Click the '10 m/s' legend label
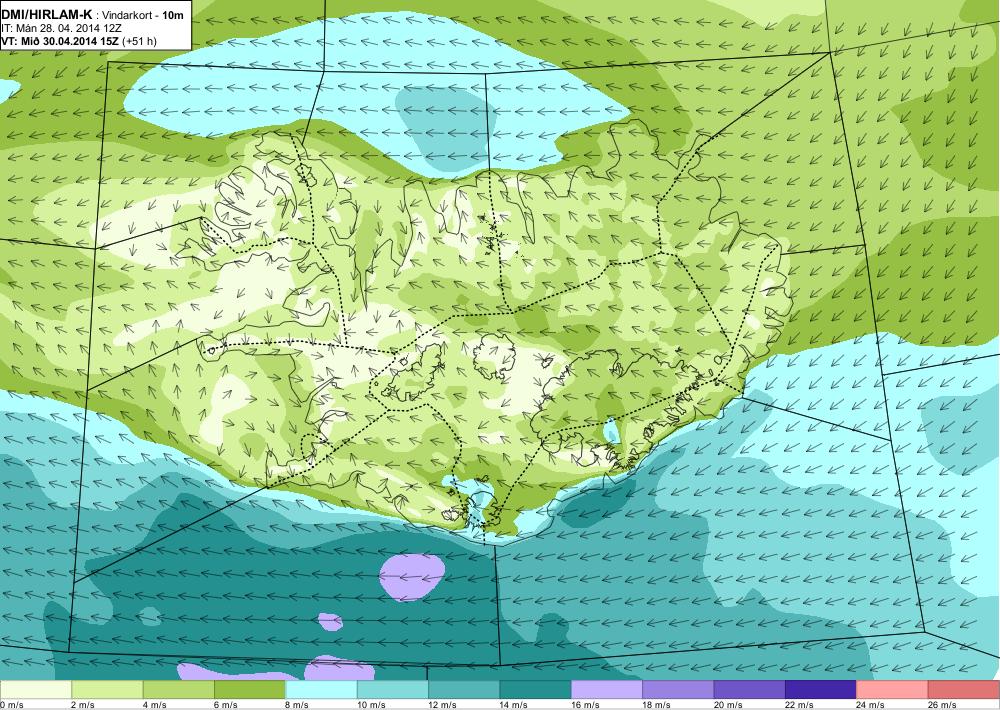 [x=371, y=705]
